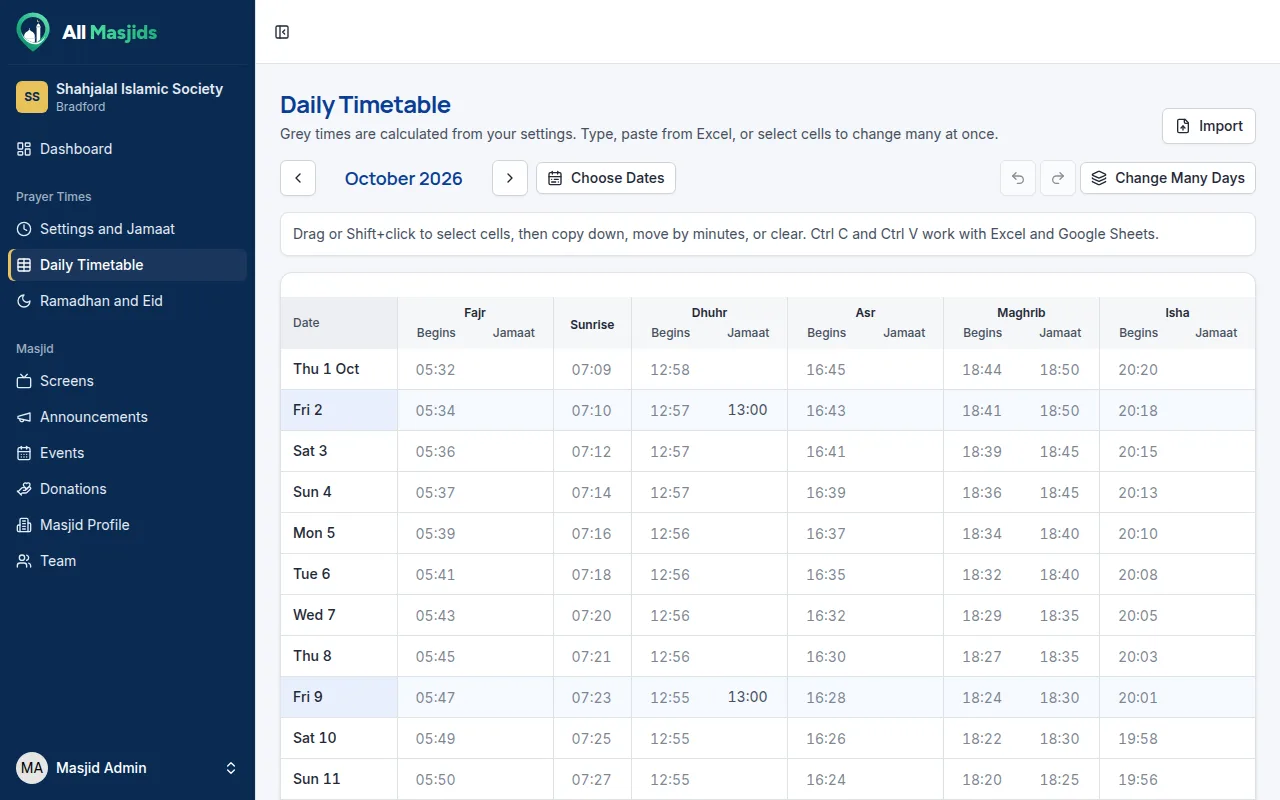Screen dimensions: 1280x800
Task: Click the SS masjid avatar badge
Action: [32, 97]
